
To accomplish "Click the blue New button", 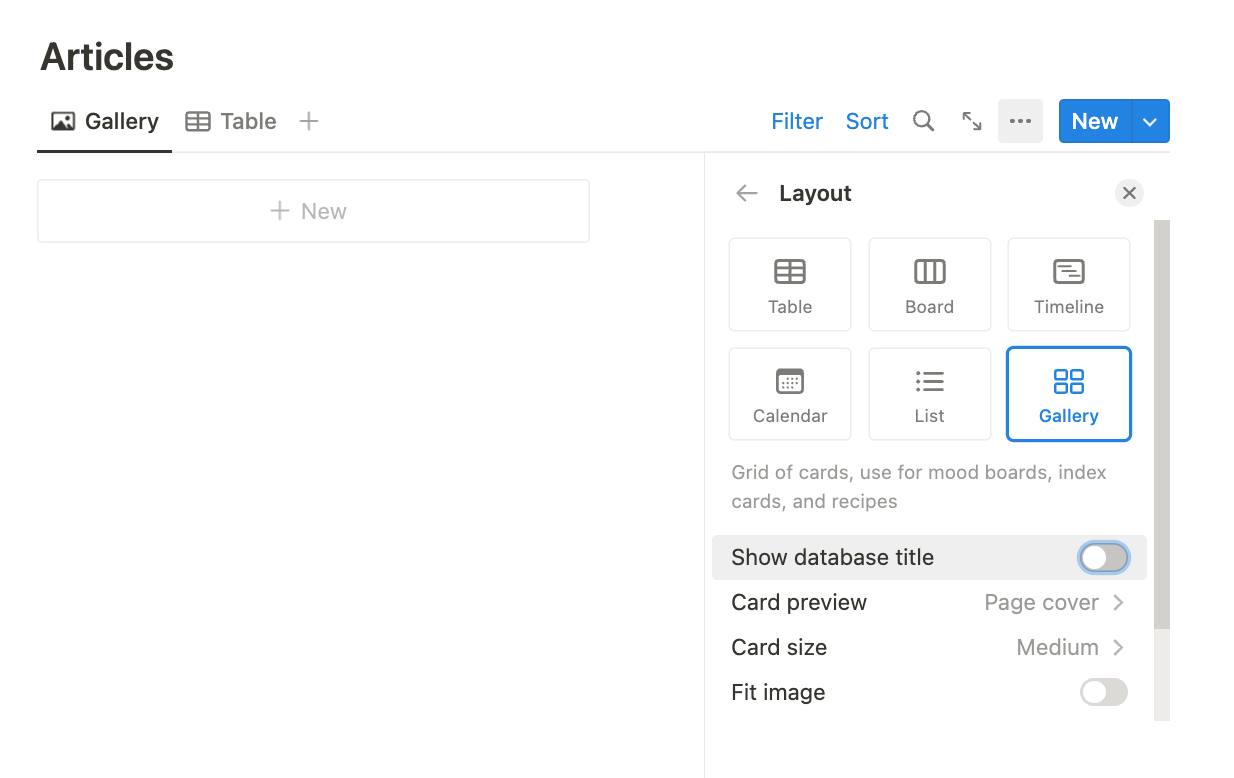I will coord(1095,121).
